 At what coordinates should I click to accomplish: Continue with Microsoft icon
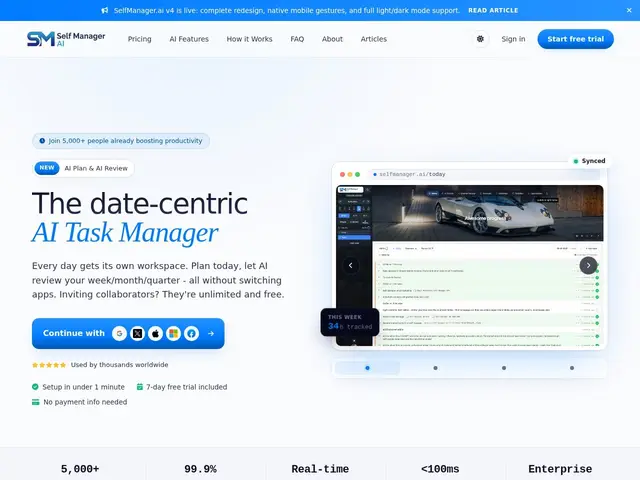click(x=173, y=333)
